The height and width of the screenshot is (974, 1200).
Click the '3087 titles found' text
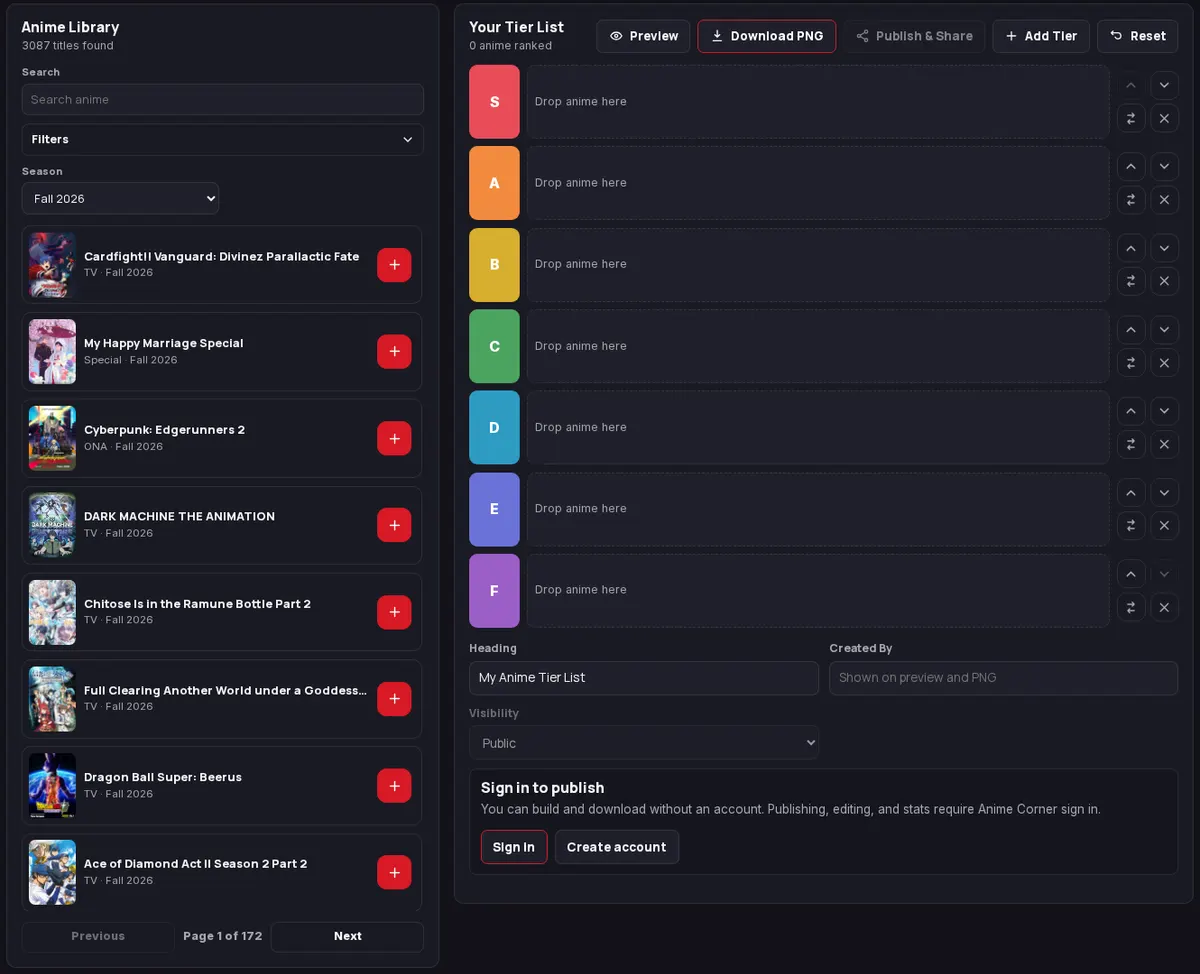tap(68, 46)
